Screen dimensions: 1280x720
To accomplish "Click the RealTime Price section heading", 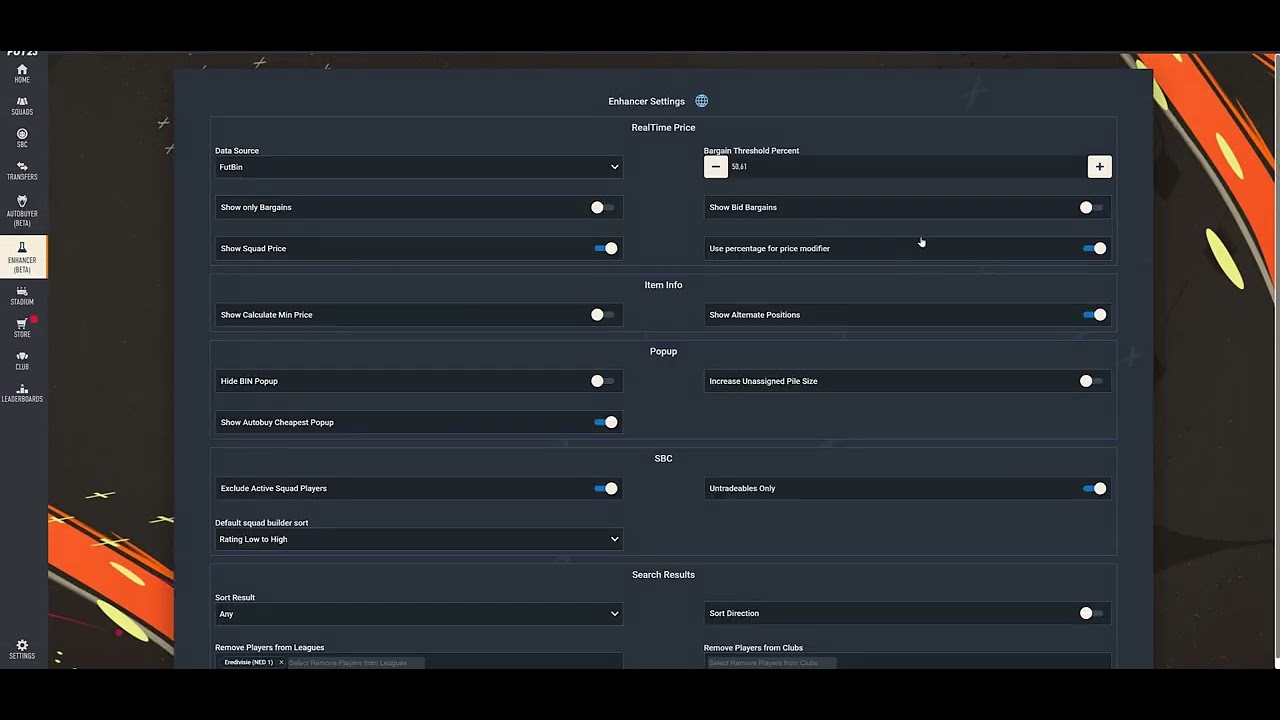I will [x=663, y=127].
